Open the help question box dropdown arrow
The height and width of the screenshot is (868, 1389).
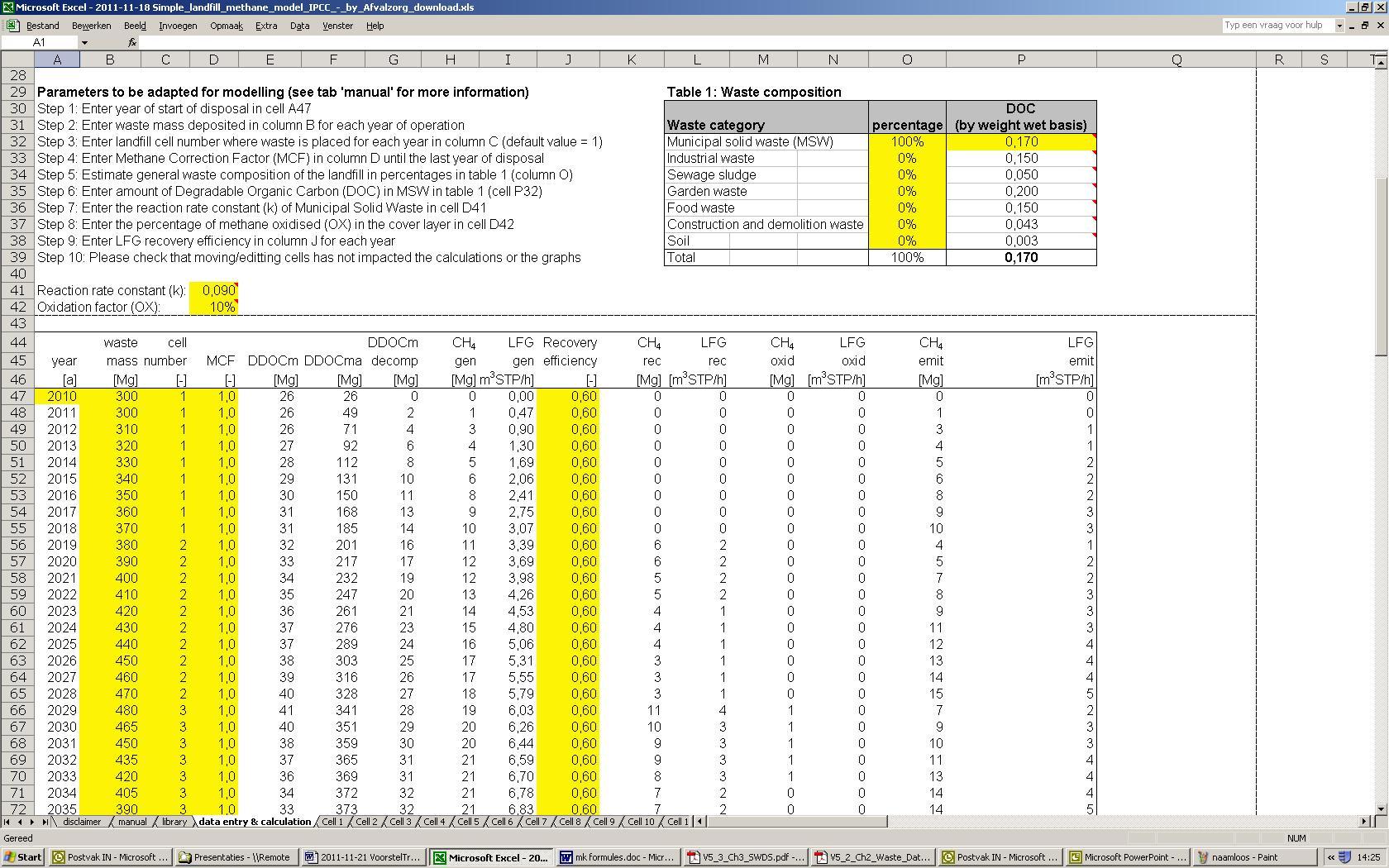(1339, 26)
